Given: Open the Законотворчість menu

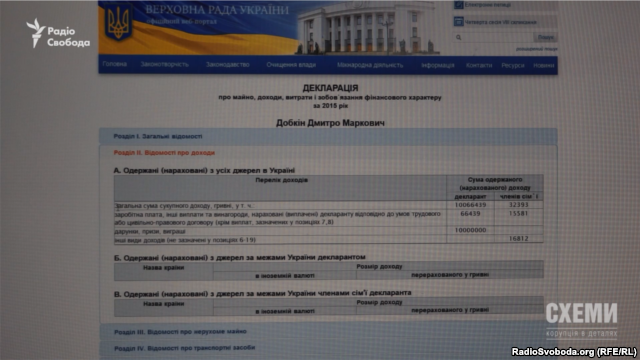Looking at the screenshot, I should (164, 64).
